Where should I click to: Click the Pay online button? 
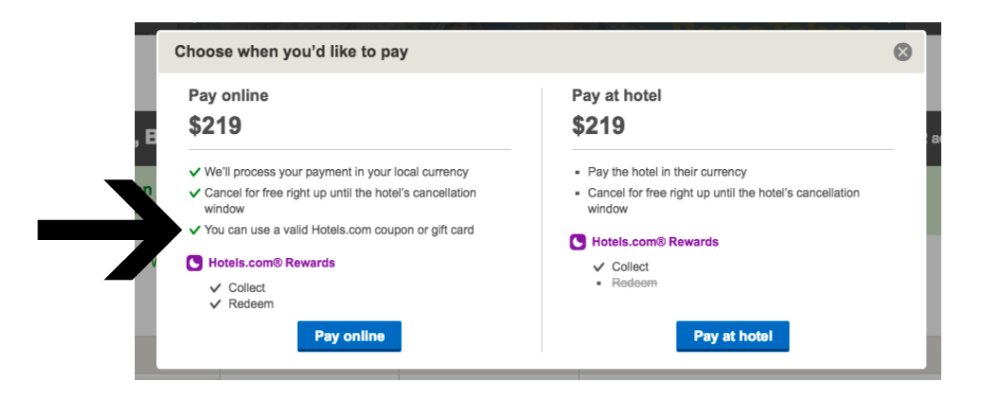[x=350, y=336]
